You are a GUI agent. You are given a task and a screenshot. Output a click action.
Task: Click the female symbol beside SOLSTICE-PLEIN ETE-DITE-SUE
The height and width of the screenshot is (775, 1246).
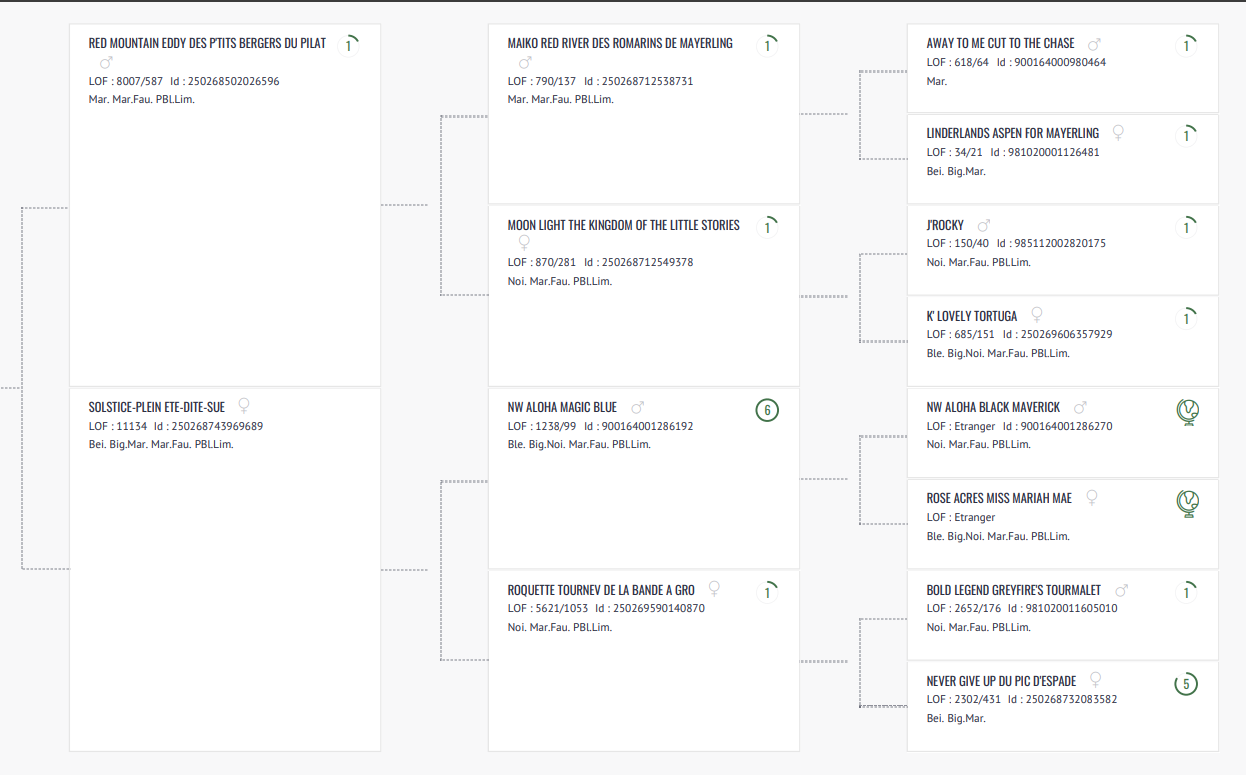click(x=243, y=406)
